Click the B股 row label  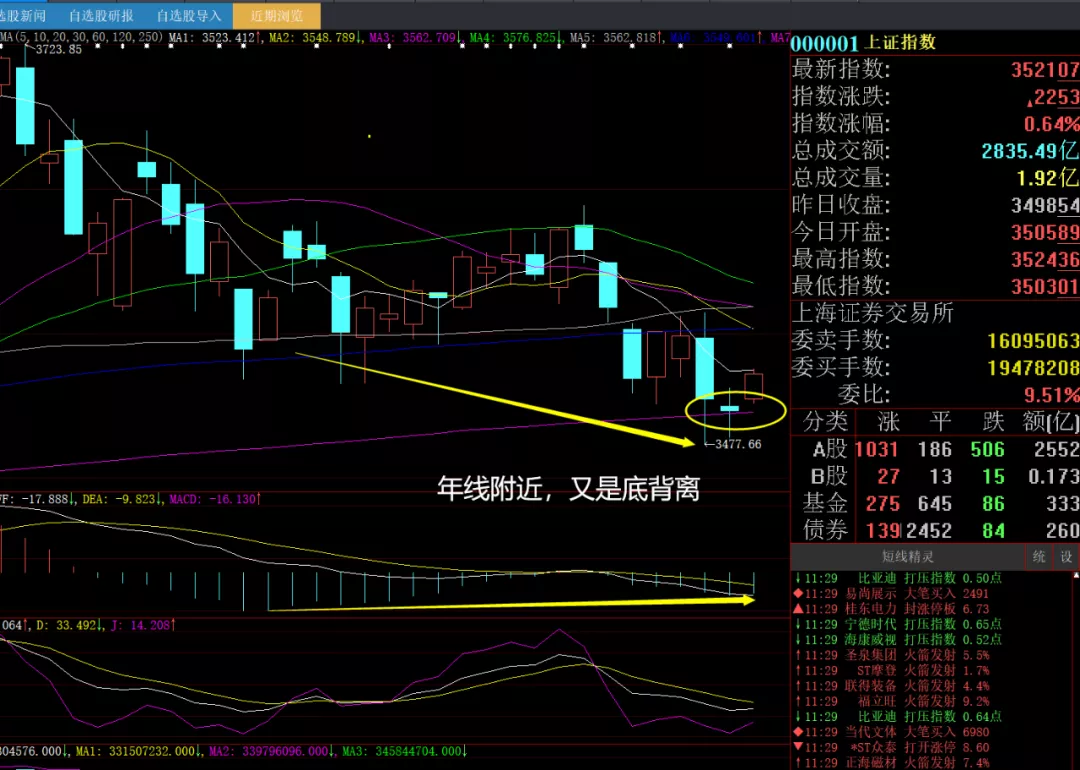pyautogui.click(x=829, y=476)
